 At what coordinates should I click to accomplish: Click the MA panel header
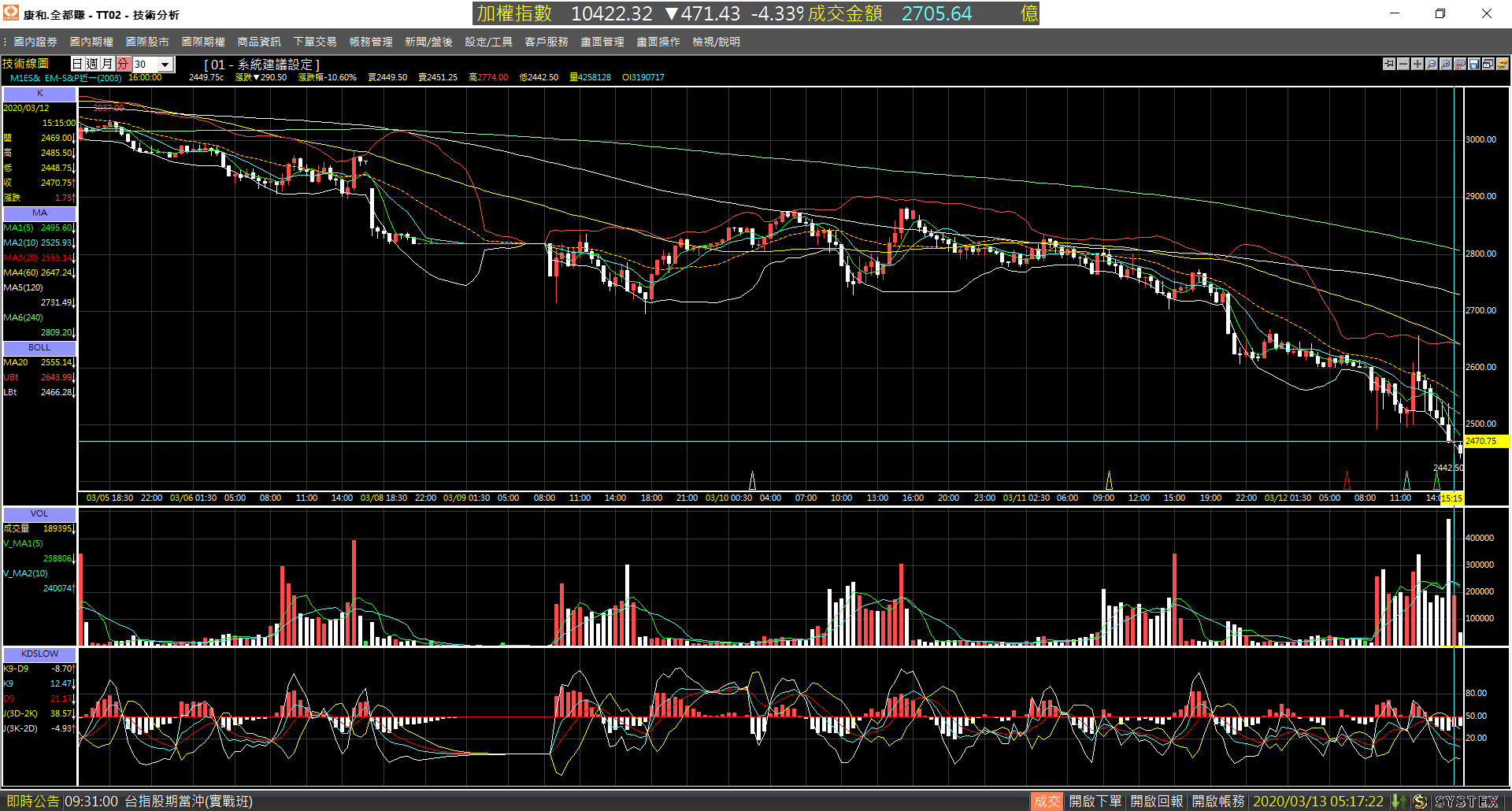[x=39, y=213]
